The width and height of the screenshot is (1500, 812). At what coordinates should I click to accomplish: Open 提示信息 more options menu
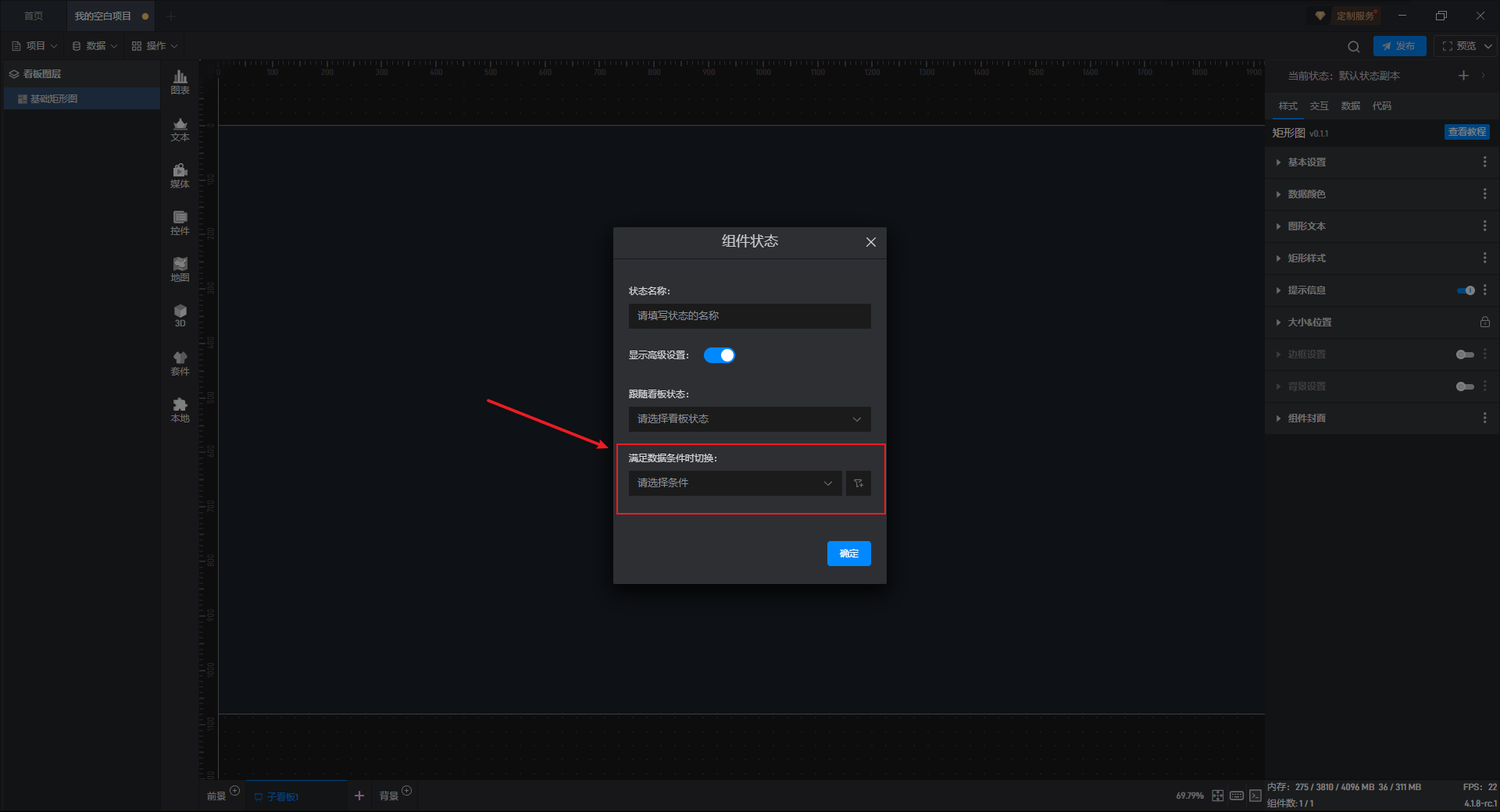[x=1484, y=290]
